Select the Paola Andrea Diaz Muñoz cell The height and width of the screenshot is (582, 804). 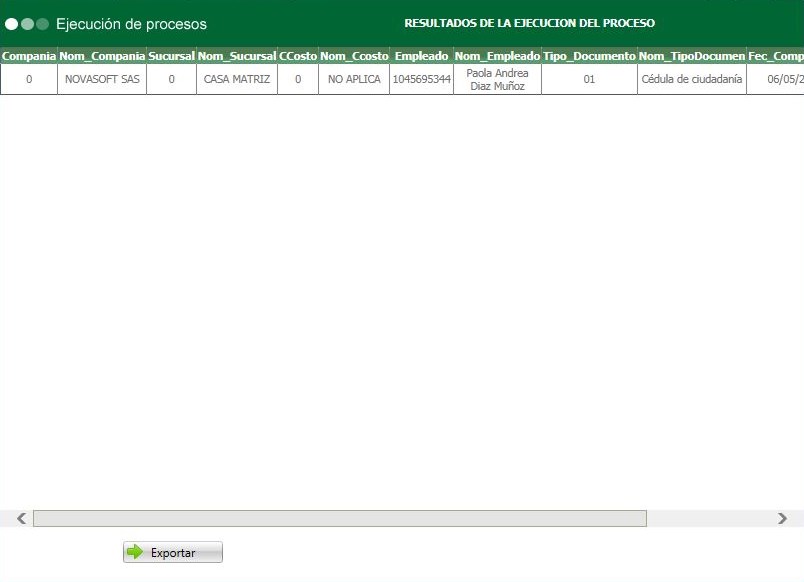497,79
